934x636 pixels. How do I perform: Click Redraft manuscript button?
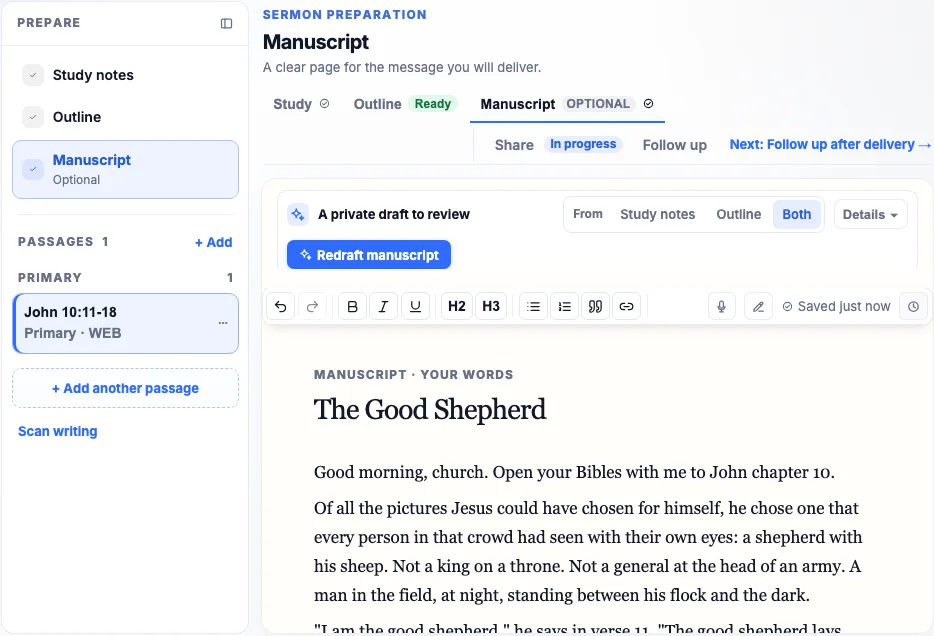[x=369, y=255]
